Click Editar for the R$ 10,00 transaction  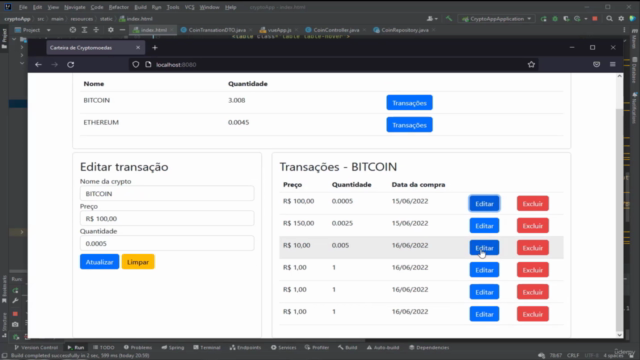[484, 248]
